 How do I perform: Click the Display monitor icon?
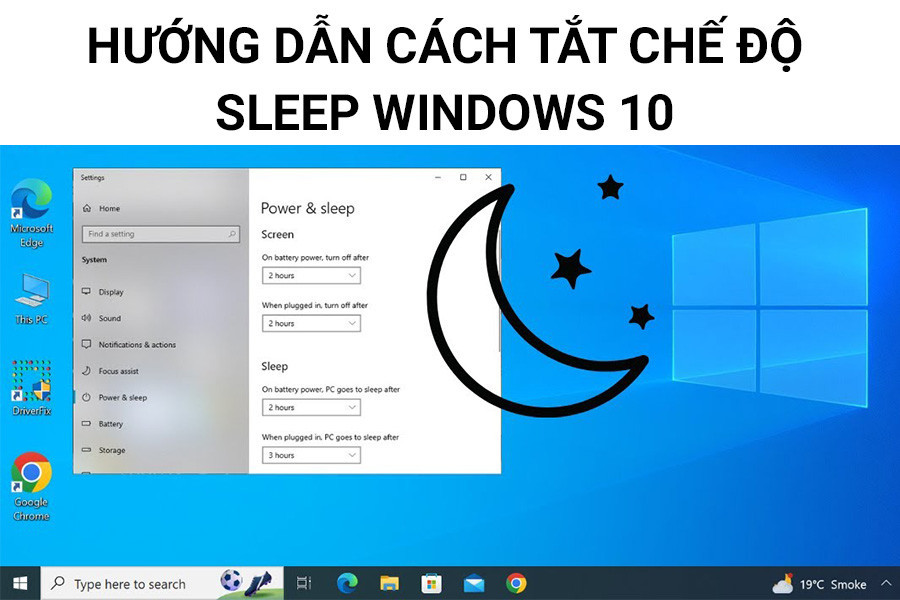(x=86, y=292)
